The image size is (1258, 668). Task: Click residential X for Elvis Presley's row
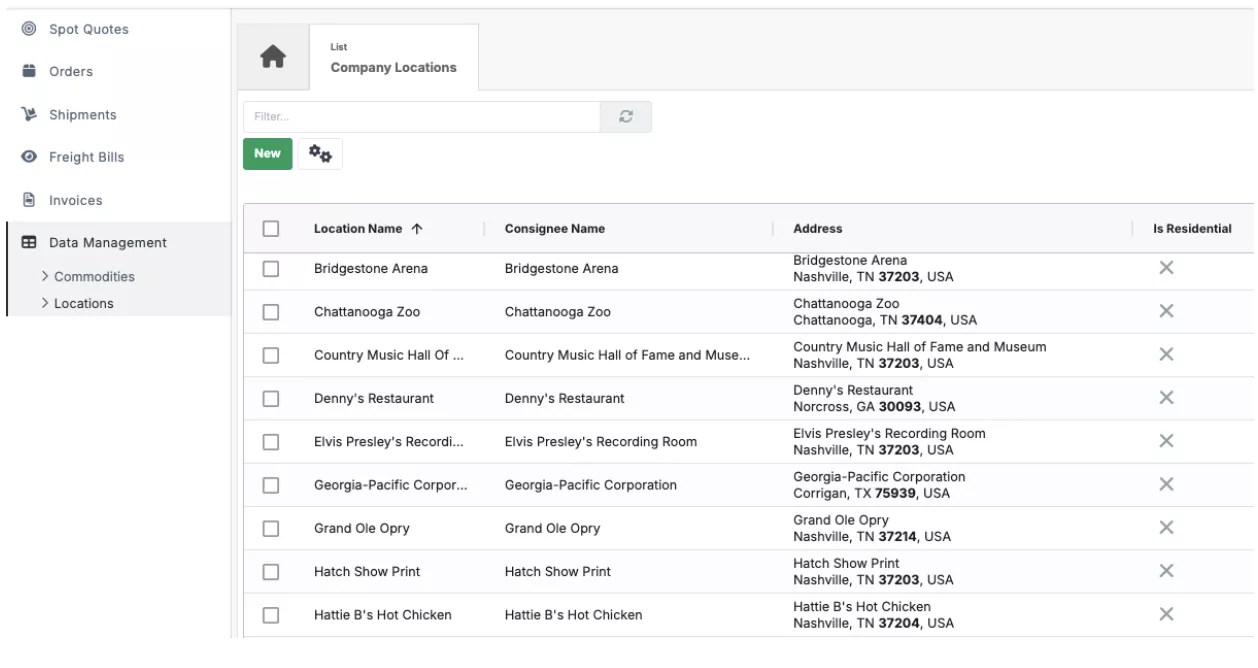[x=1165, y=441]
